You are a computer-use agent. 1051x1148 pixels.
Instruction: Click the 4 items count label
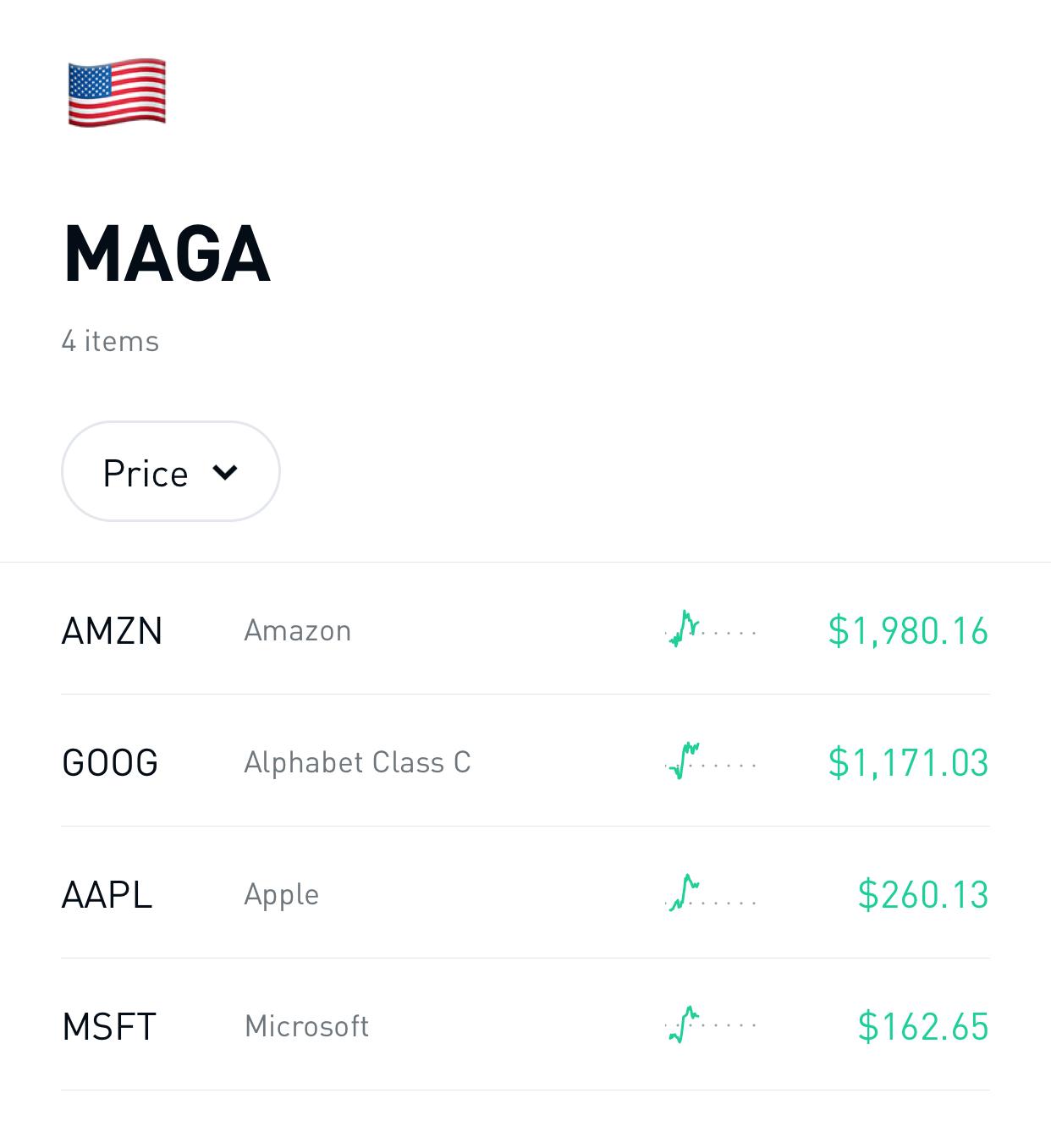(110, 342)
